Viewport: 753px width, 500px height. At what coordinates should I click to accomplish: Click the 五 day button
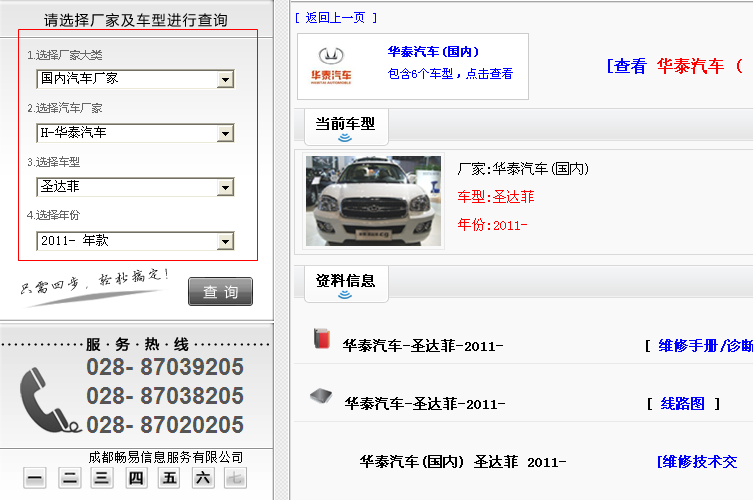169,478
